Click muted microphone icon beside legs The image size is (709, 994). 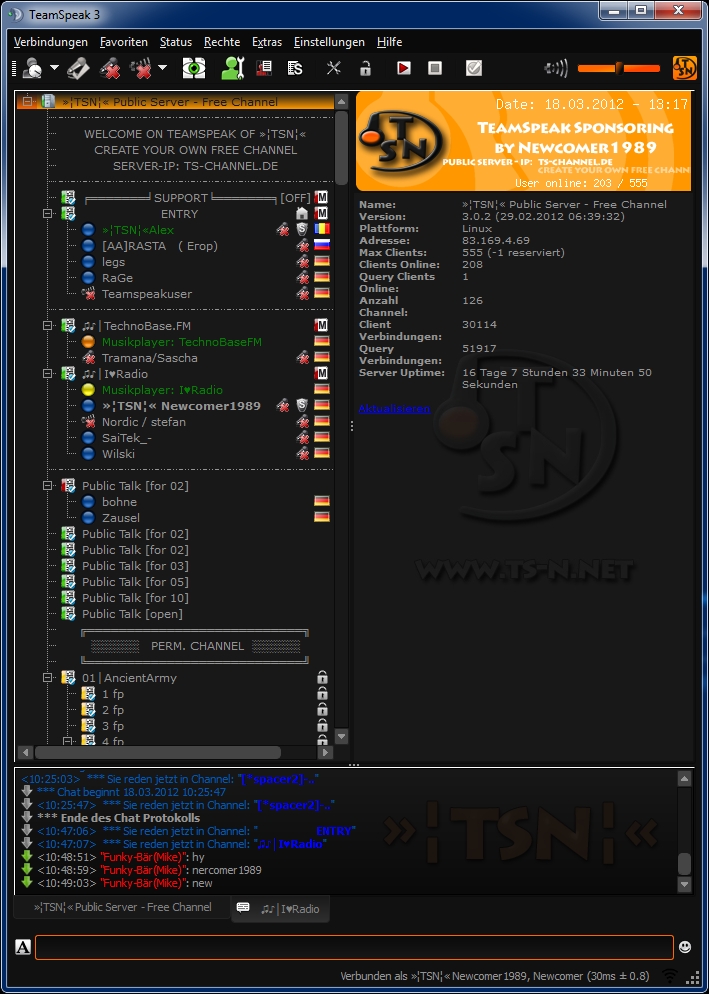click(303, 262)
